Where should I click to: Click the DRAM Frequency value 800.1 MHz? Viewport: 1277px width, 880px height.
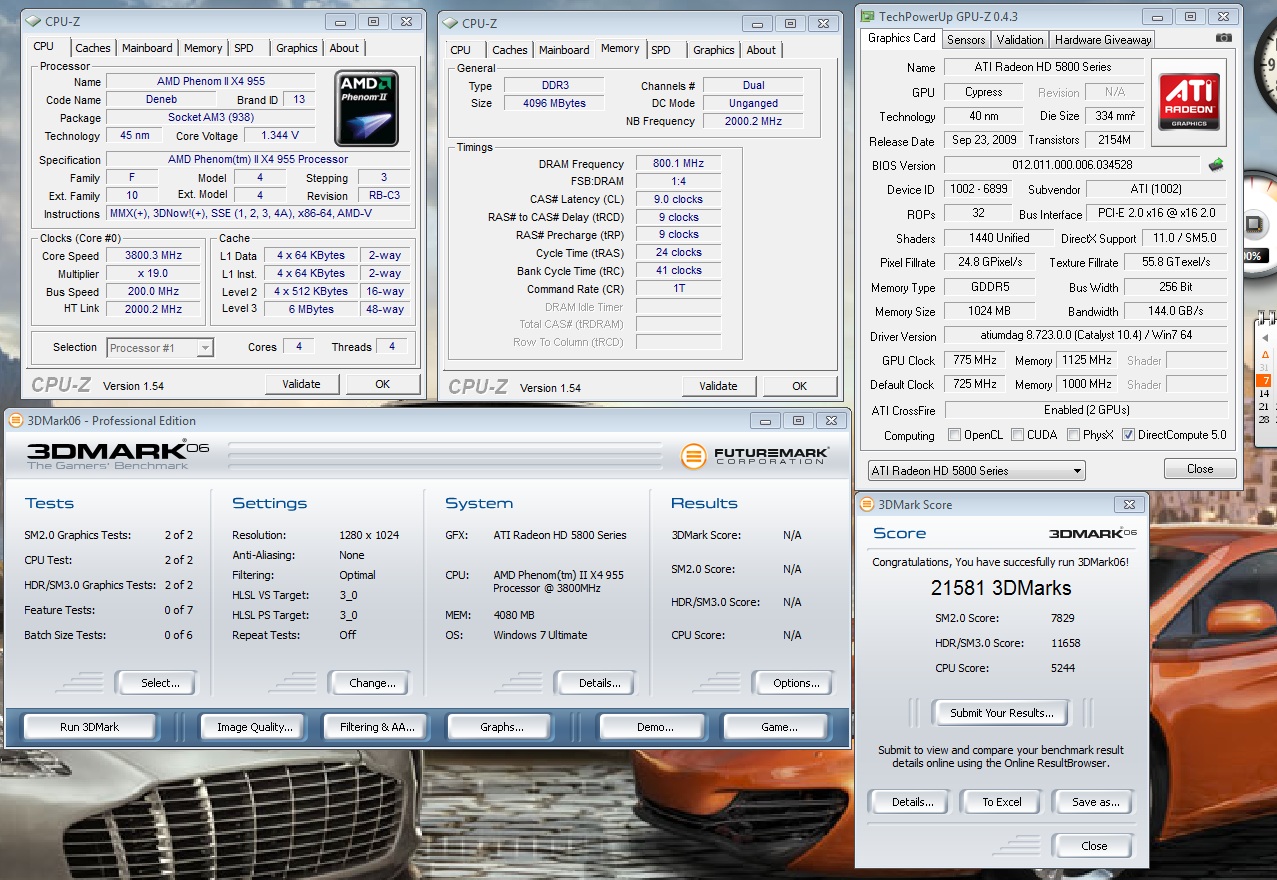click(679, 163)
